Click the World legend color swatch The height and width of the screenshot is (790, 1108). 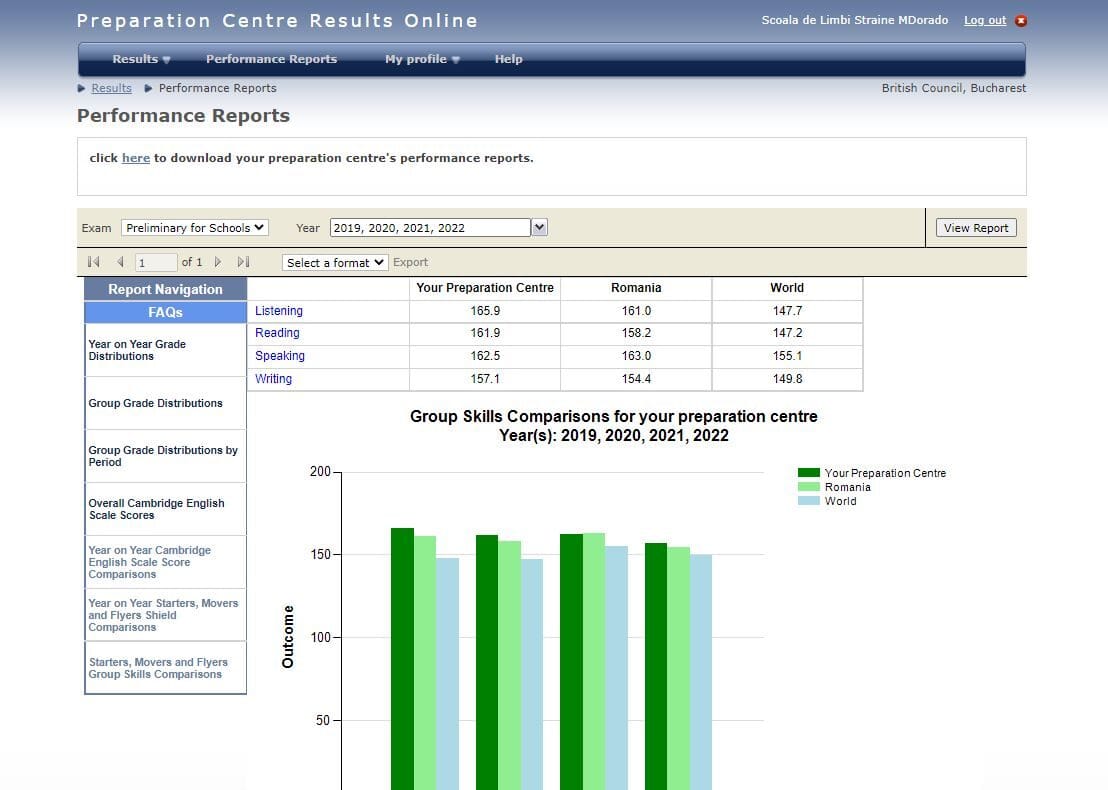808,501
